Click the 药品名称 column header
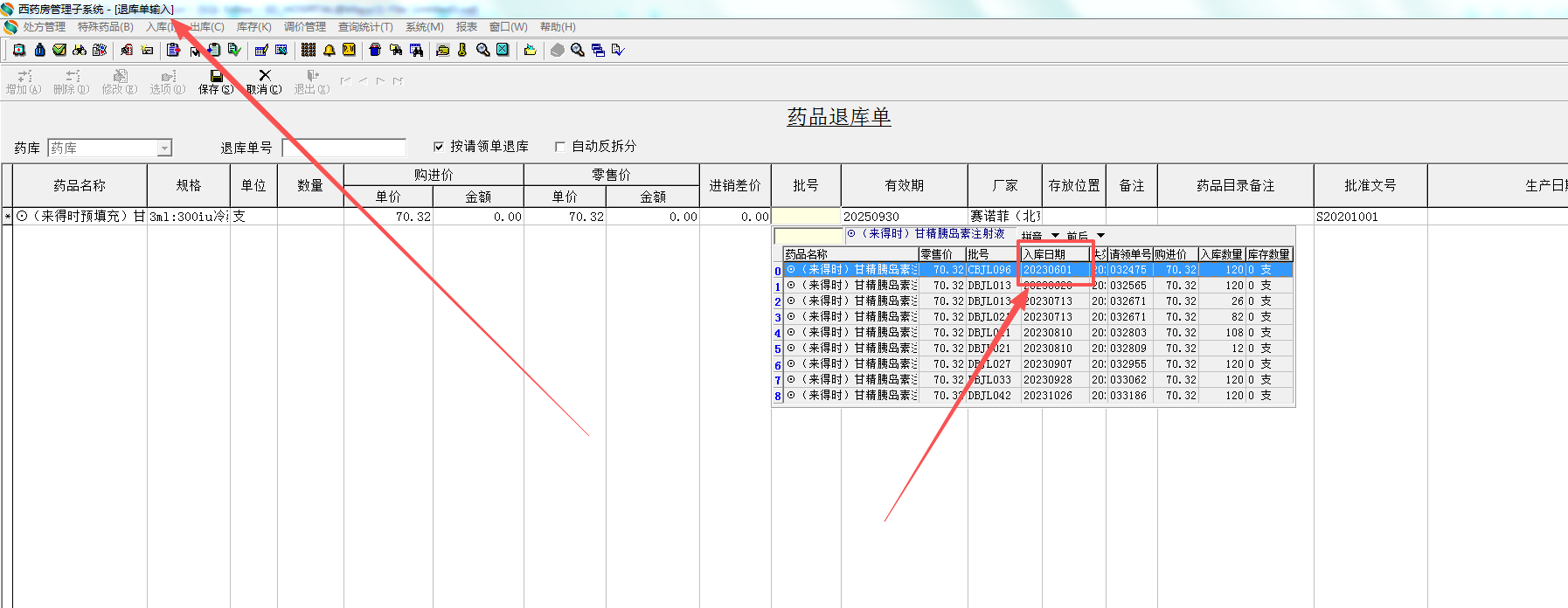Viewport: 1568px width, 608px height. 80,185
